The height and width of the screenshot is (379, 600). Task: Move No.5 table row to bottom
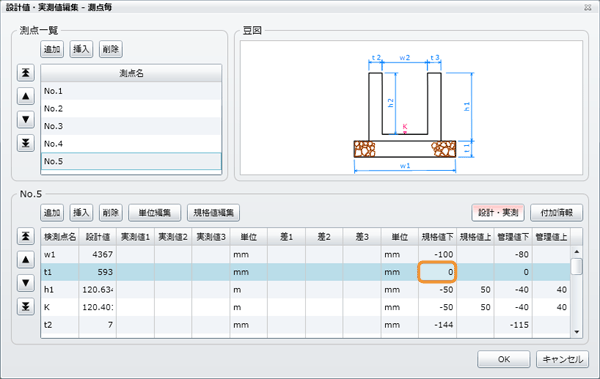26,307
